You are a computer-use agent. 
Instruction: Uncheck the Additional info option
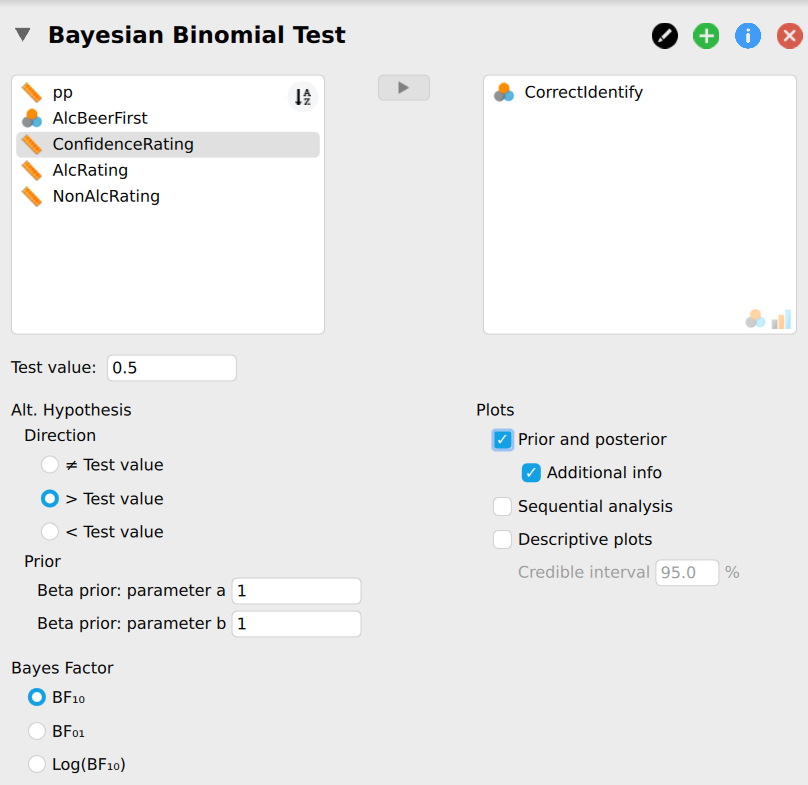click(x=532, y=473)
